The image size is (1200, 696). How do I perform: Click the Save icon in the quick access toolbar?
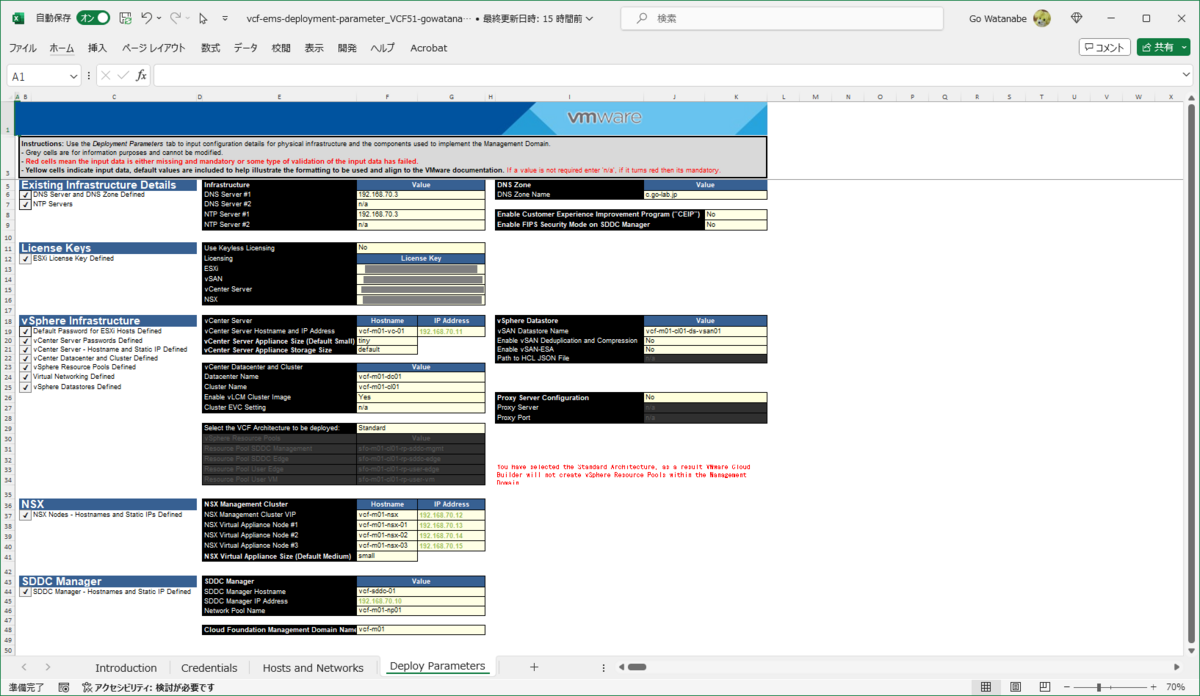[x=125, y=18]
